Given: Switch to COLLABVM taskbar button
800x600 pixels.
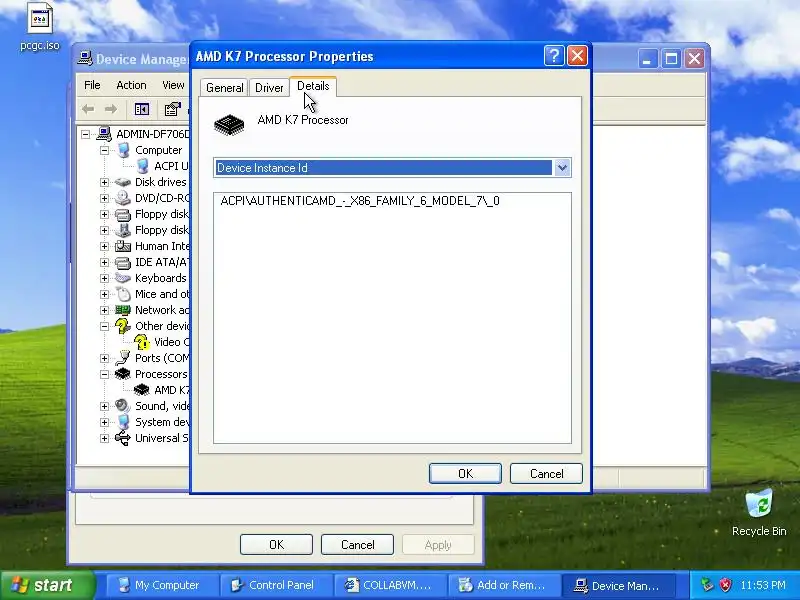Looking at the screenshot, I should coord(390,586).
